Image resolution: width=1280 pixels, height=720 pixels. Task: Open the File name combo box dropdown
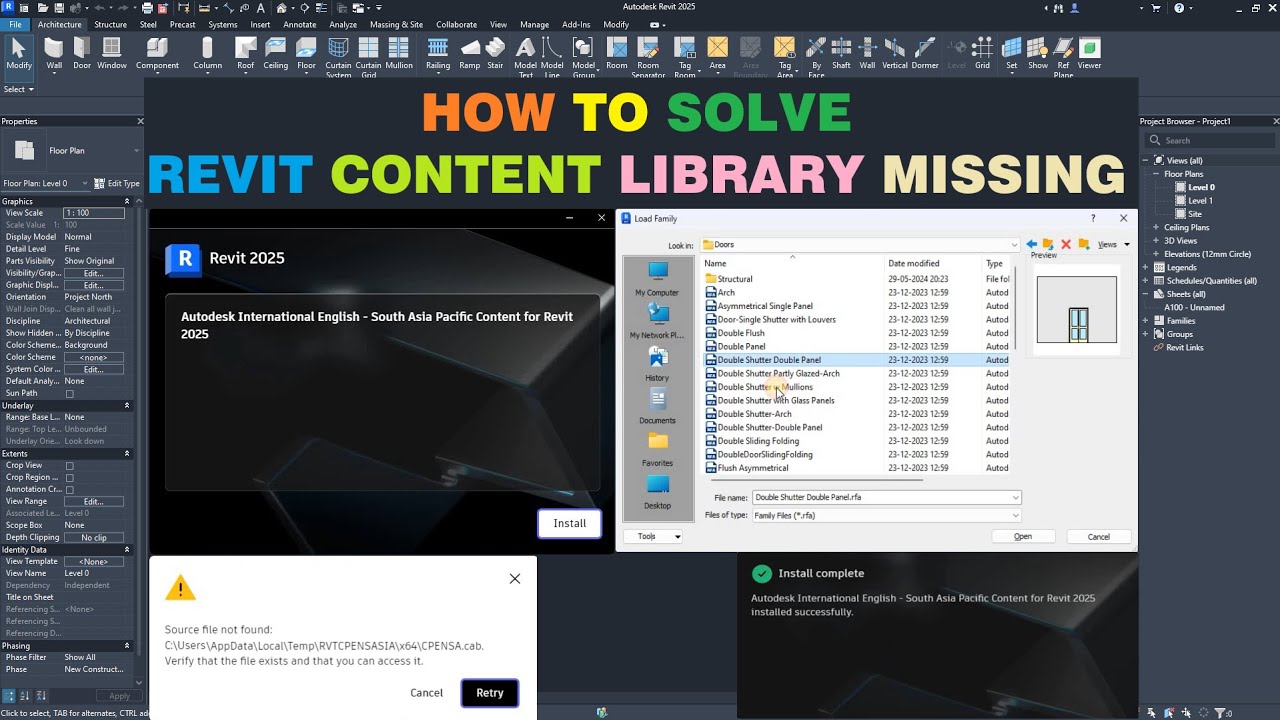[x=1016, y=497]
